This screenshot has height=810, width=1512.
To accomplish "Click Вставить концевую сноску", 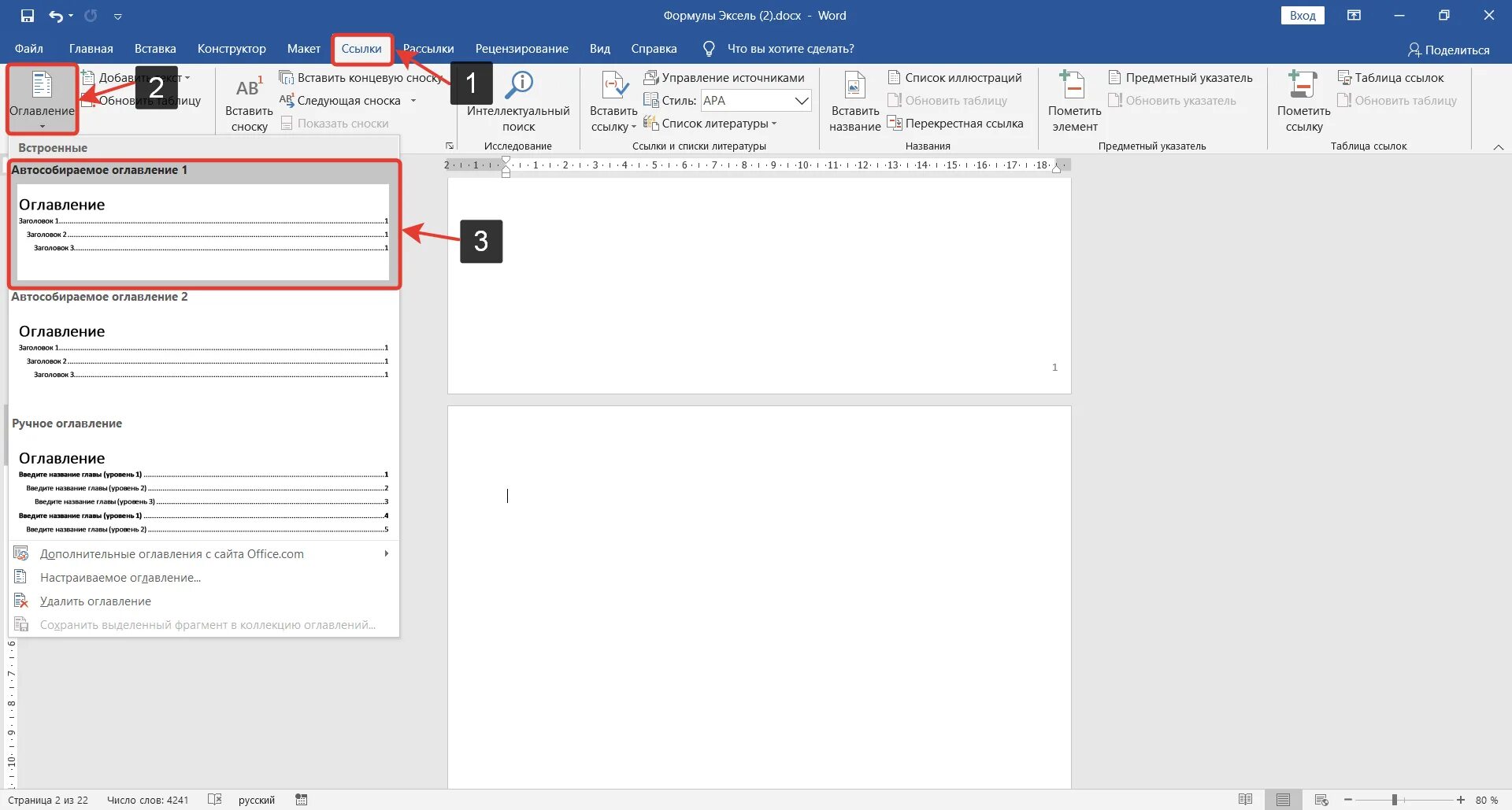I will pos(361,77).
